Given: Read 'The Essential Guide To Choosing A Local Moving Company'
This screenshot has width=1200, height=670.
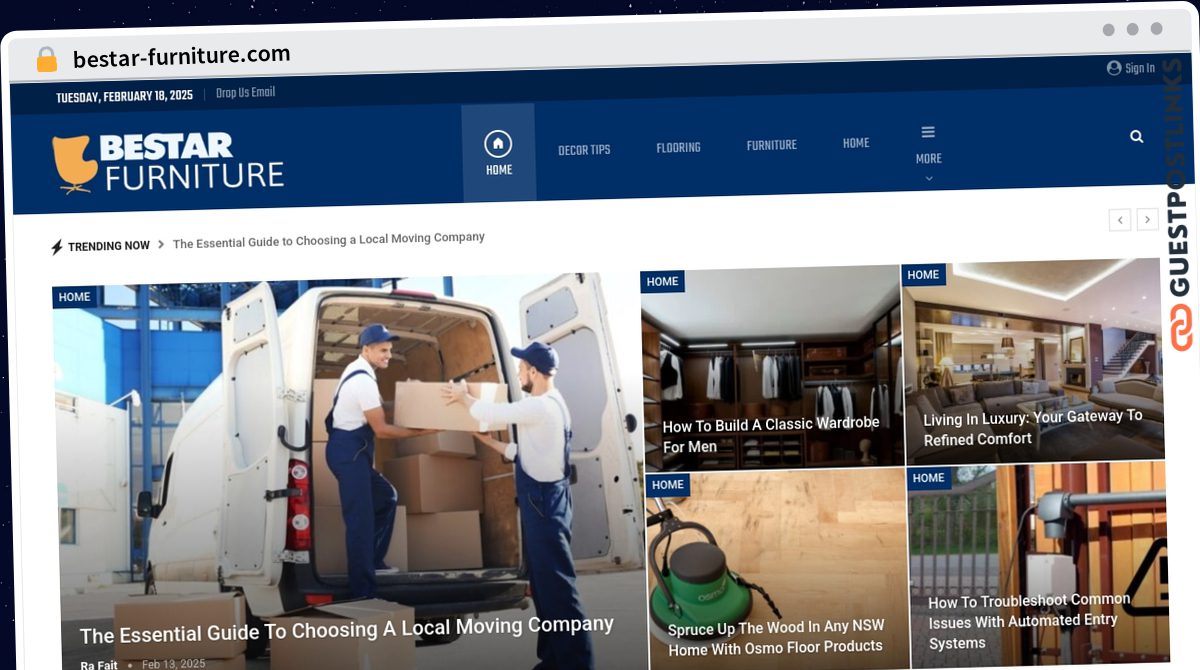Looking at the screenshot, I should point(346,631).
